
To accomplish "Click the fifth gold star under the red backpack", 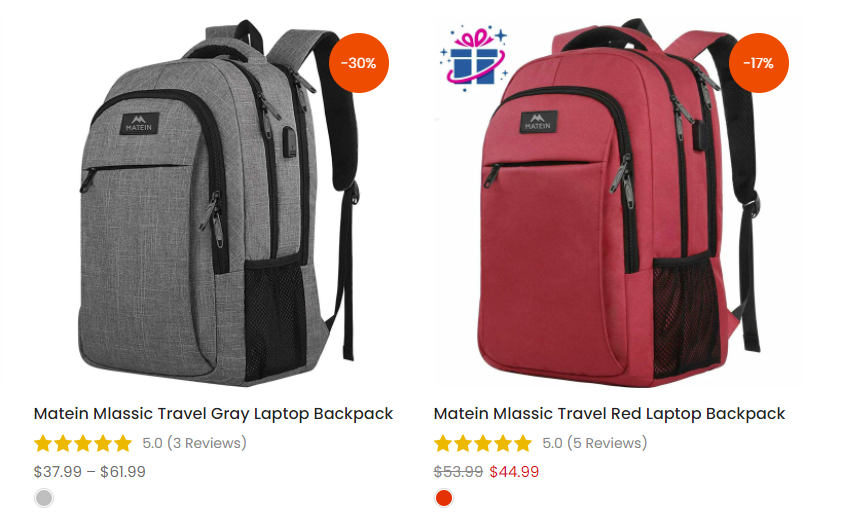I will pyautogui.click(x=522, y=443).
